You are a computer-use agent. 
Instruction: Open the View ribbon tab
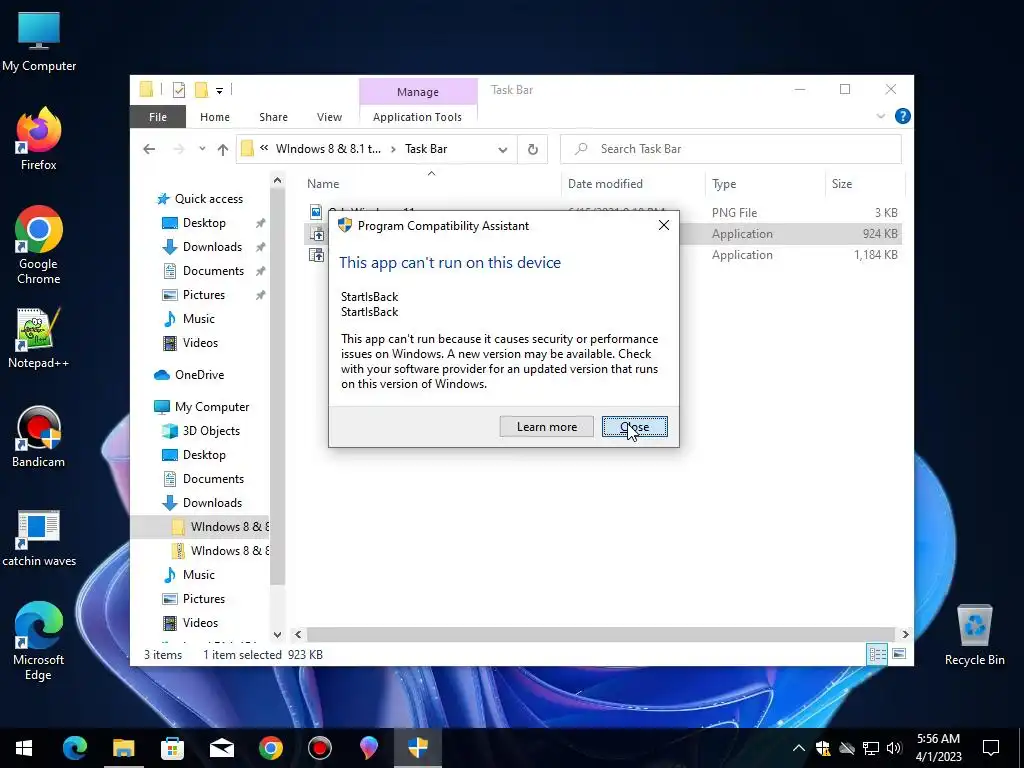(329, 117)
